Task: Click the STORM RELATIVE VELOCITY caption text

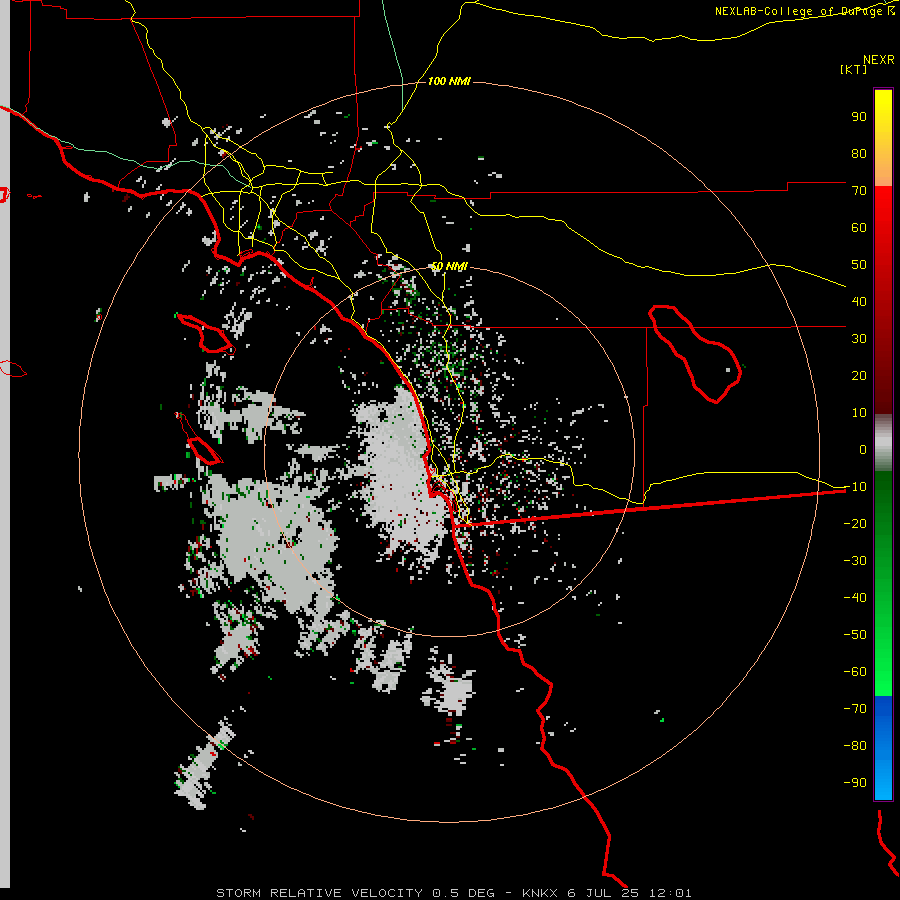Action: pos(319,893)
